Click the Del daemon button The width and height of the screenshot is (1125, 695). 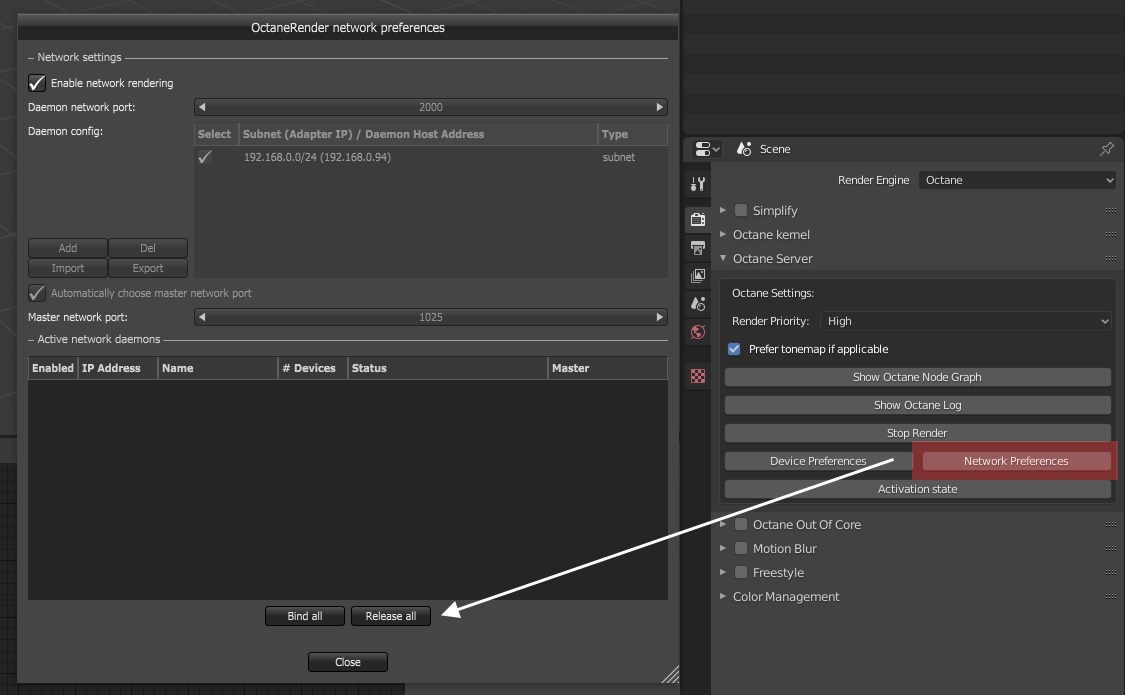148,248
